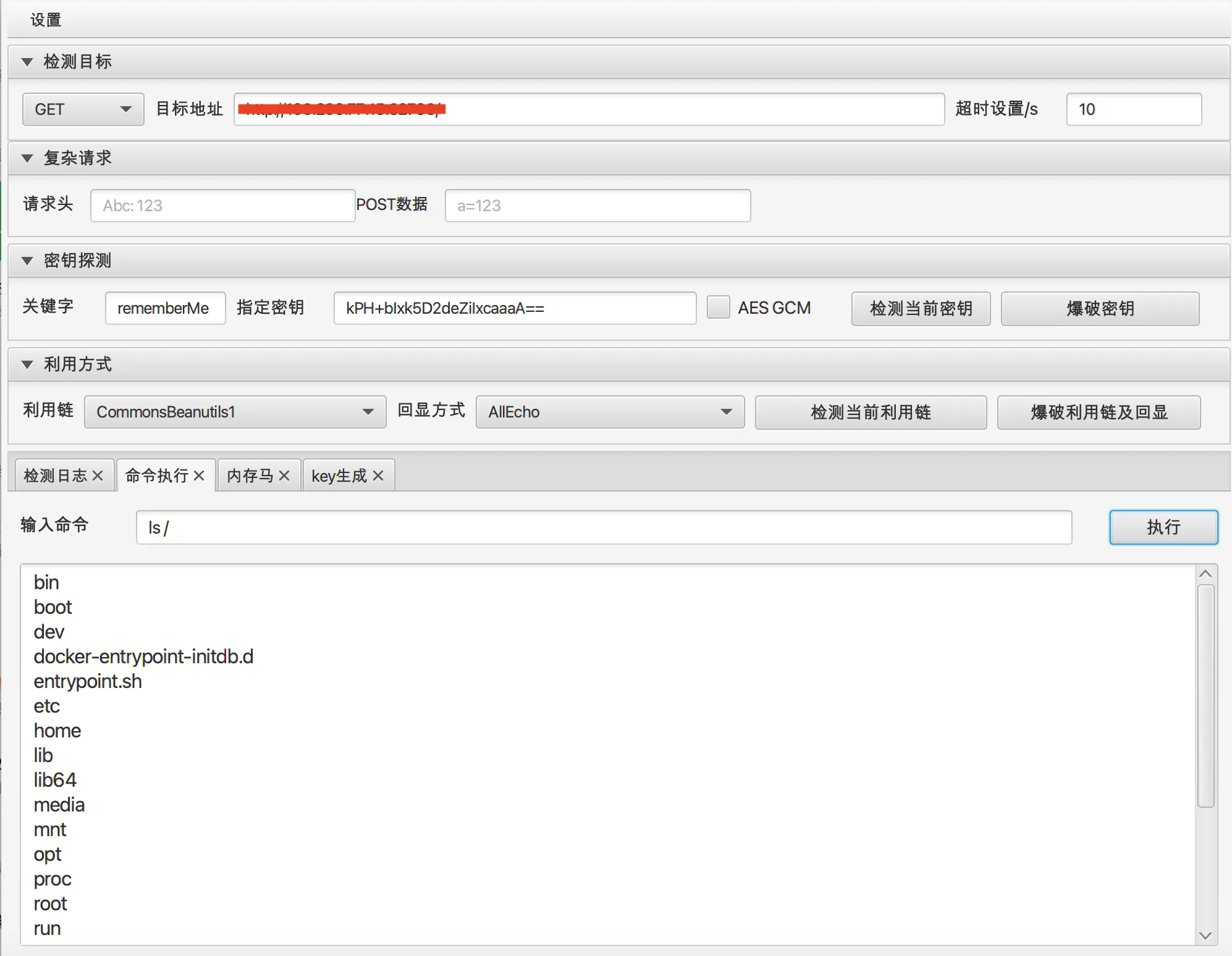Close the 命令执行 tab with its X
1232x956 pixels.
coord(199,476)
